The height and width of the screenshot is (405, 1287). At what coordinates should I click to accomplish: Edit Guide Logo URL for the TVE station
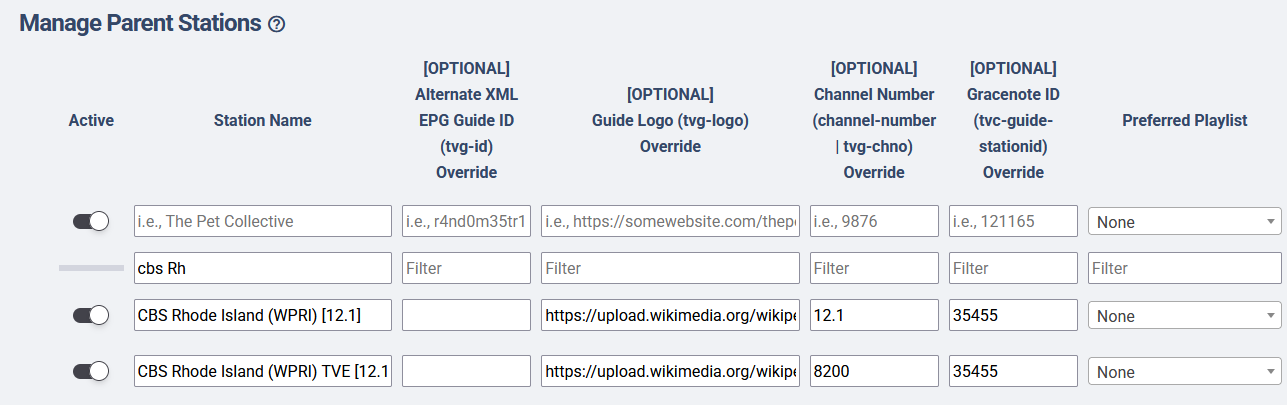click(670, 372)
